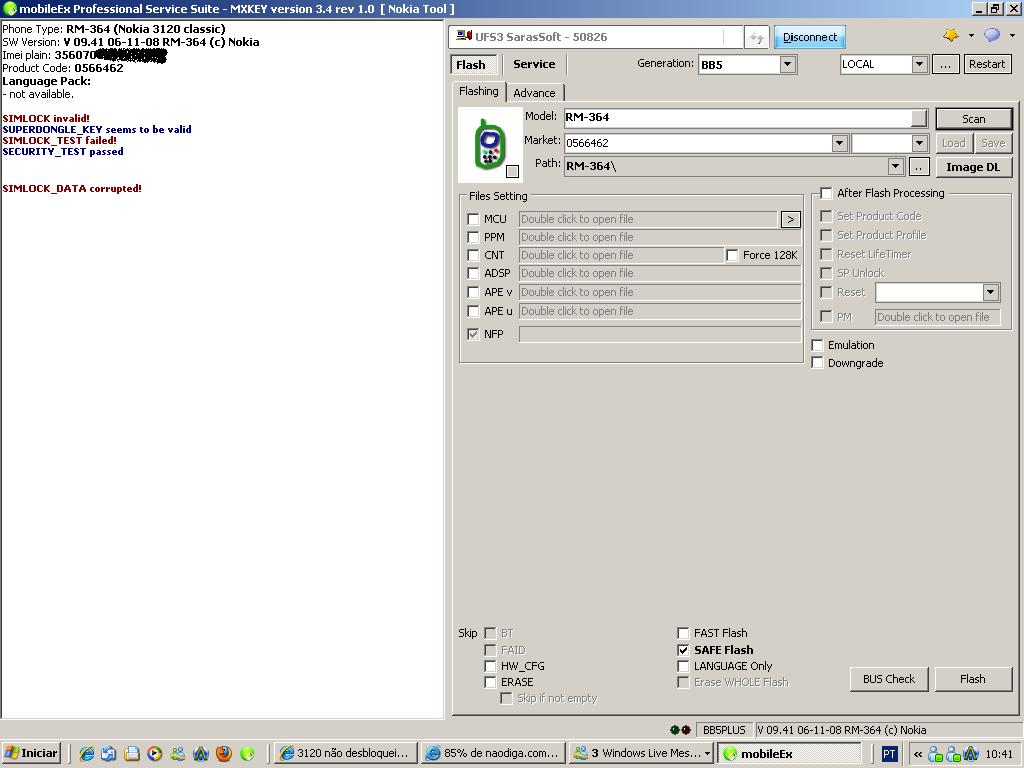Viewport: 1024px width, 768px height.
Task: Enable the CNT file checkbox
Action: coord(473,255)
